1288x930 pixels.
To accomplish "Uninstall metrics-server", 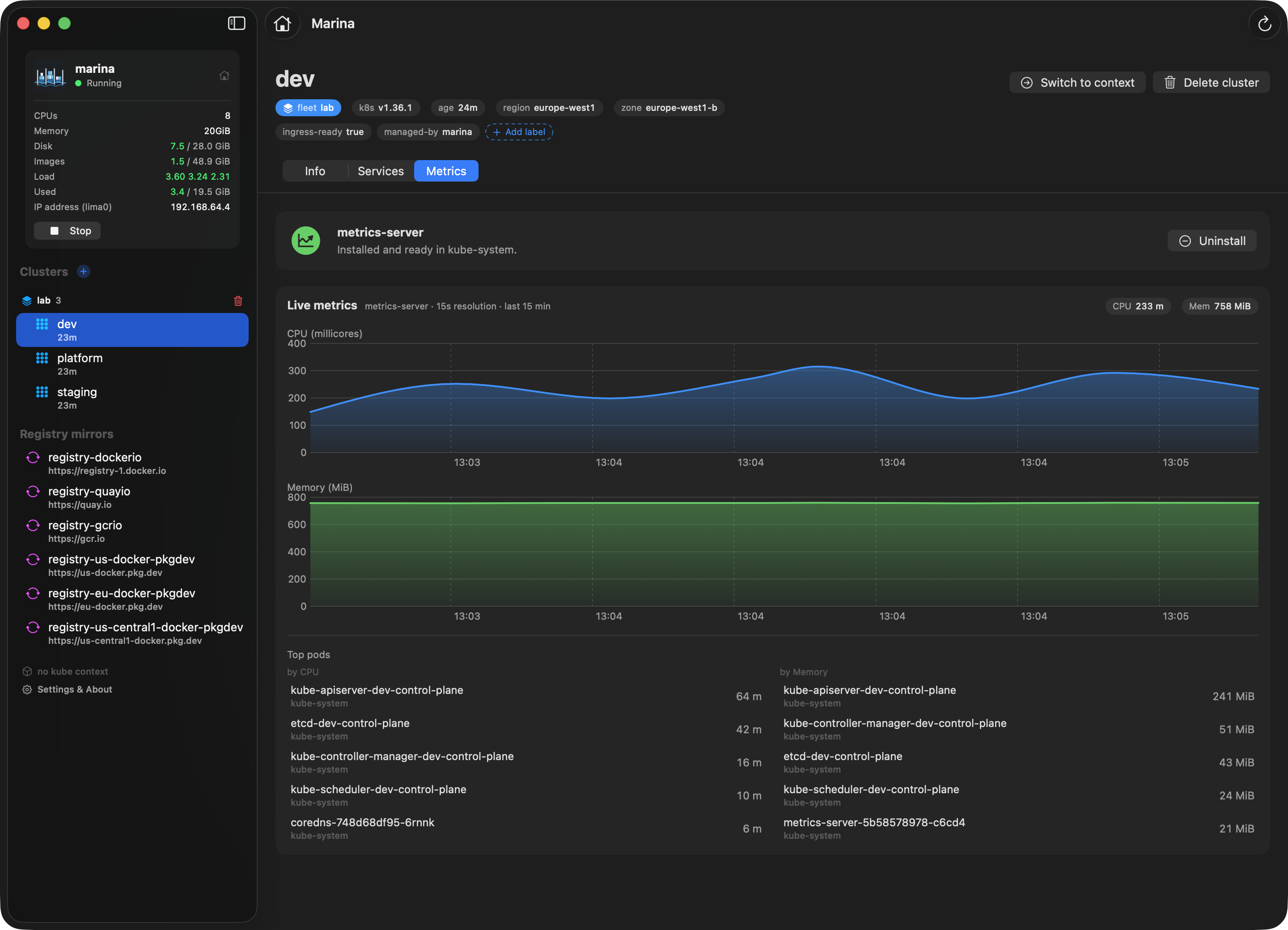I will tap(1212, 241).
